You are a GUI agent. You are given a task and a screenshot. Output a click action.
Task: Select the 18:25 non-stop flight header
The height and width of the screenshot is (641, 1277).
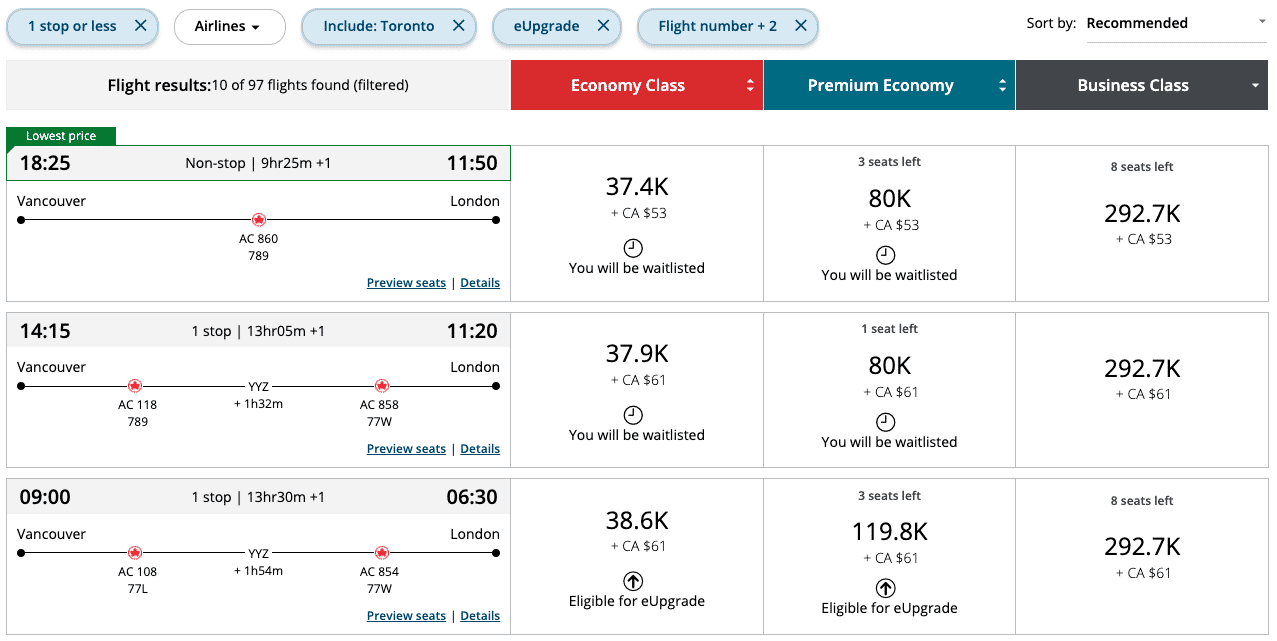point(258,163)
